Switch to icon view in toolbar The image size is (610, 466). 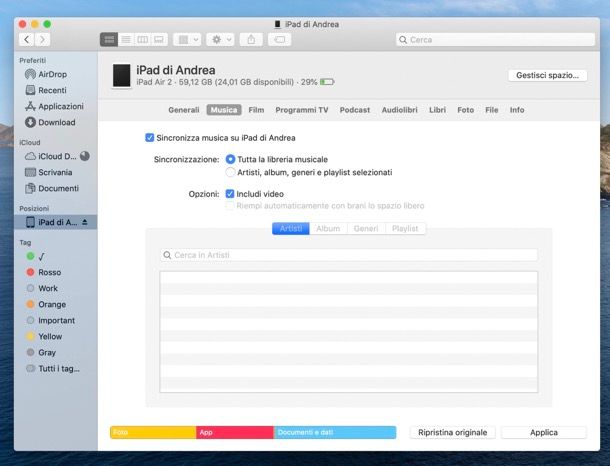[109, 39]
